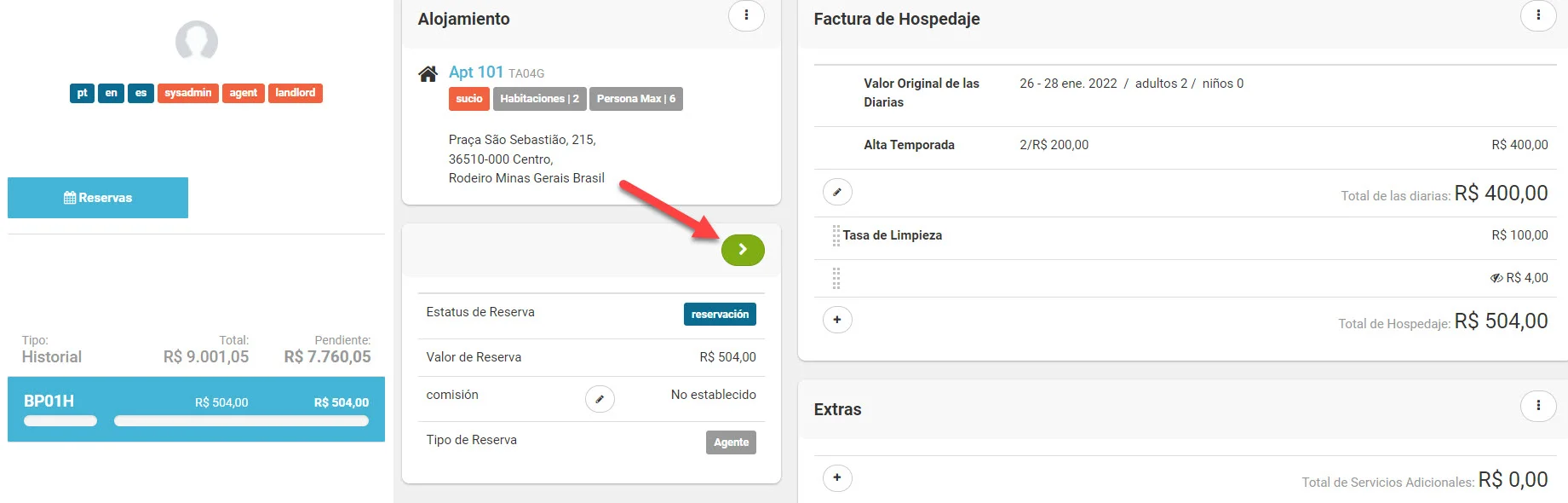The image size is (1568, 503).
Task: Click the user avatar profile picture
Action: [197, 41]
